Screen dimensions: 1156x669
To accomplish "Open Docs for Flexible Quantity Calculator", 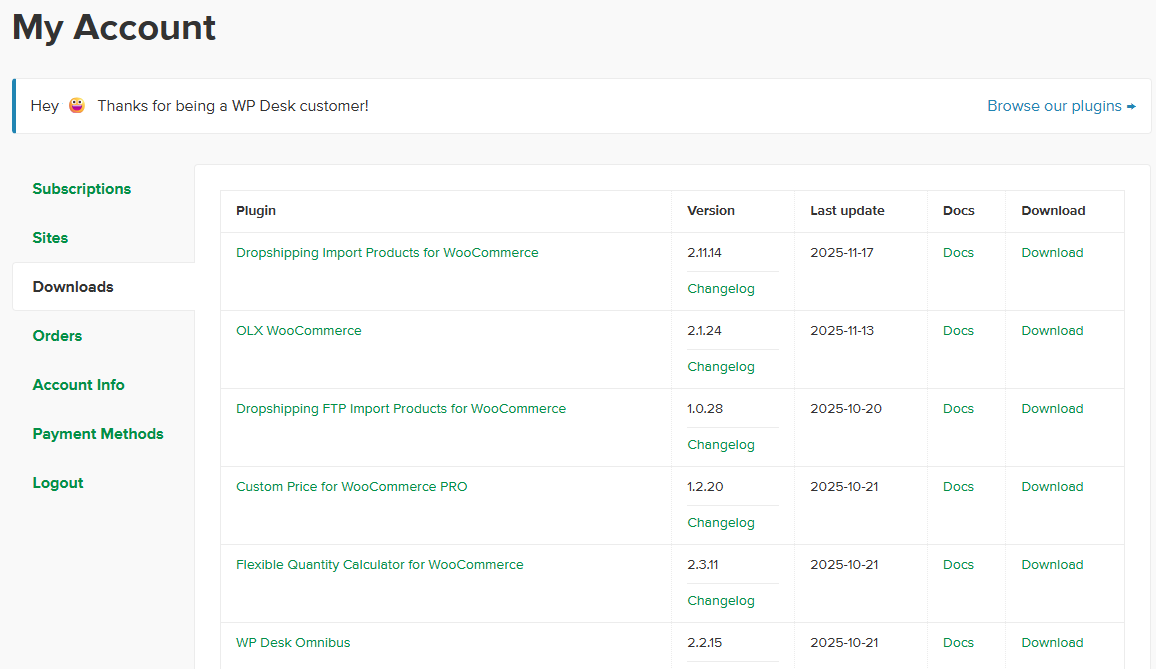I will coord(958,565).
